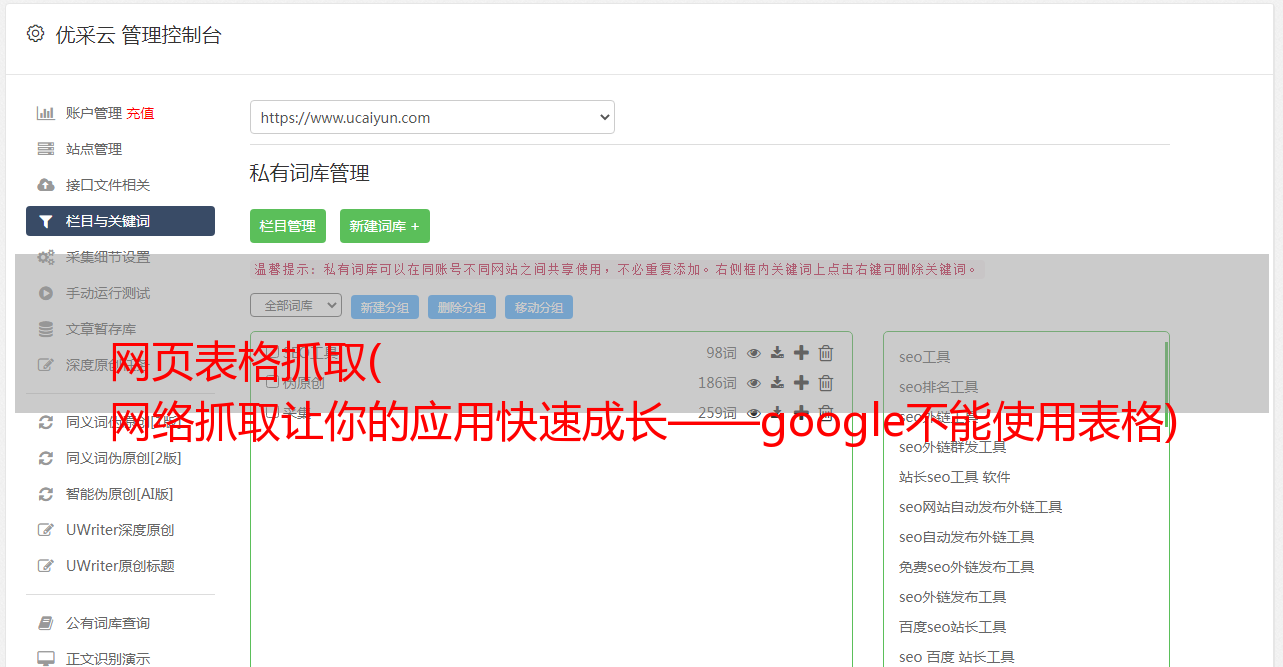
Task: Download the 98词 library
Action: tap(777, 353)
